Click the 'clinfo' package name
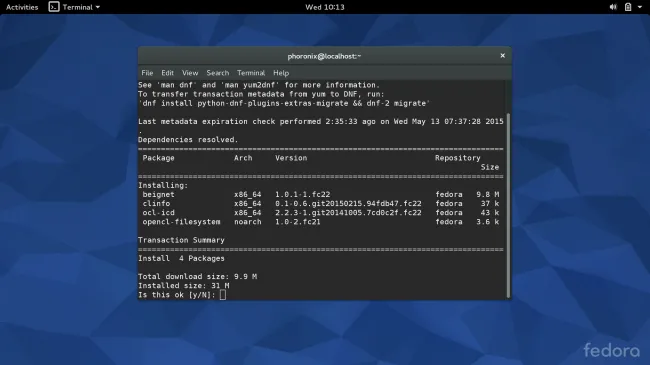The image size is (650, 365). coord(156,203)
